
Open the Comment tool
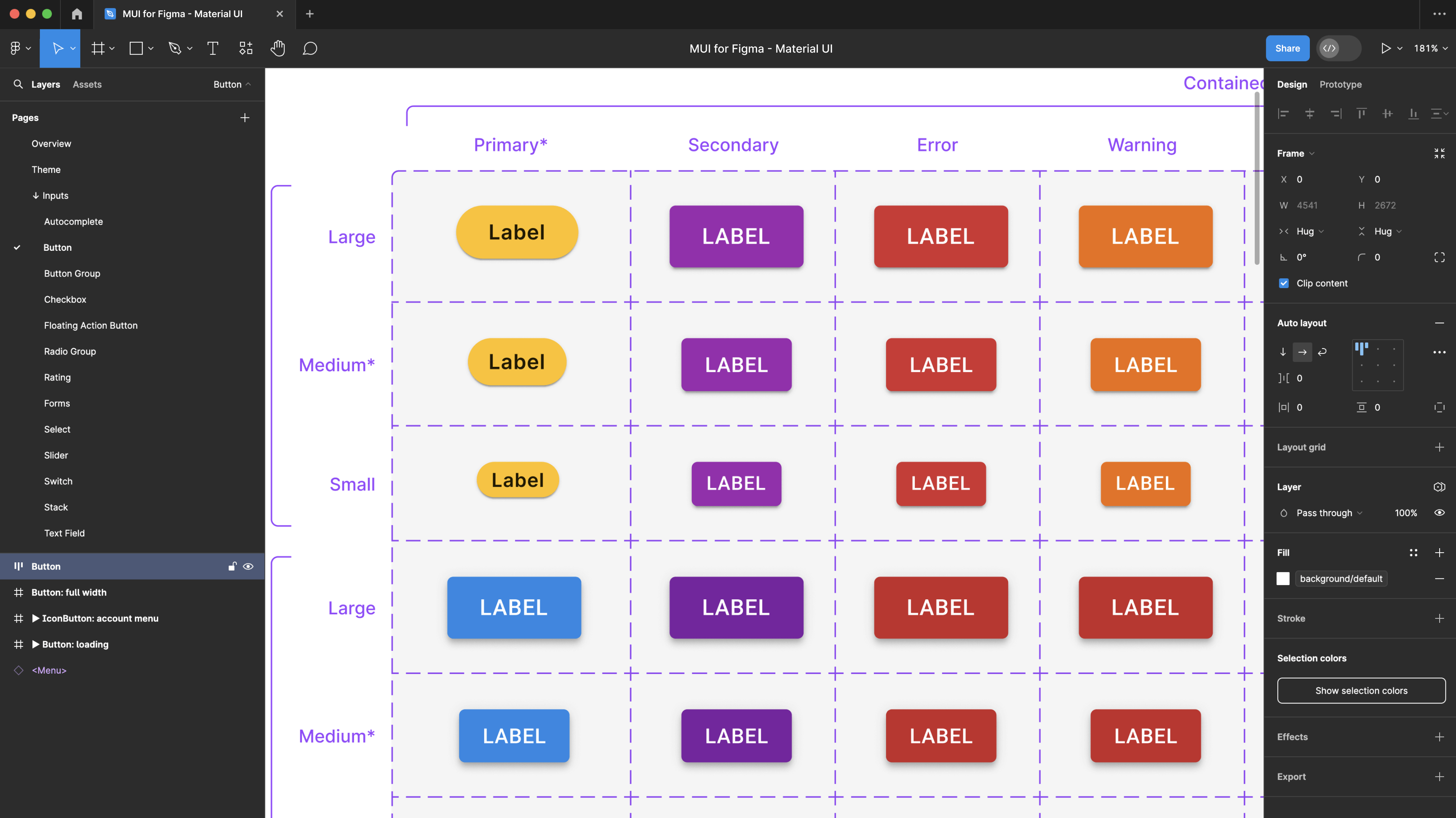point(310,49)
